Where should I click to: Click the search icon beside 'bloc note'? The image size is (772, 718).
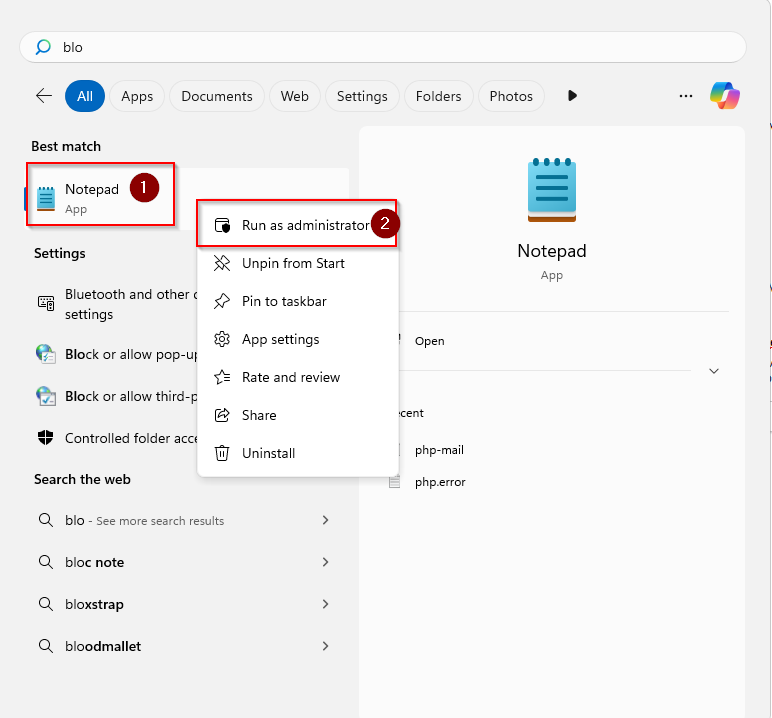(x=46, y=562)
